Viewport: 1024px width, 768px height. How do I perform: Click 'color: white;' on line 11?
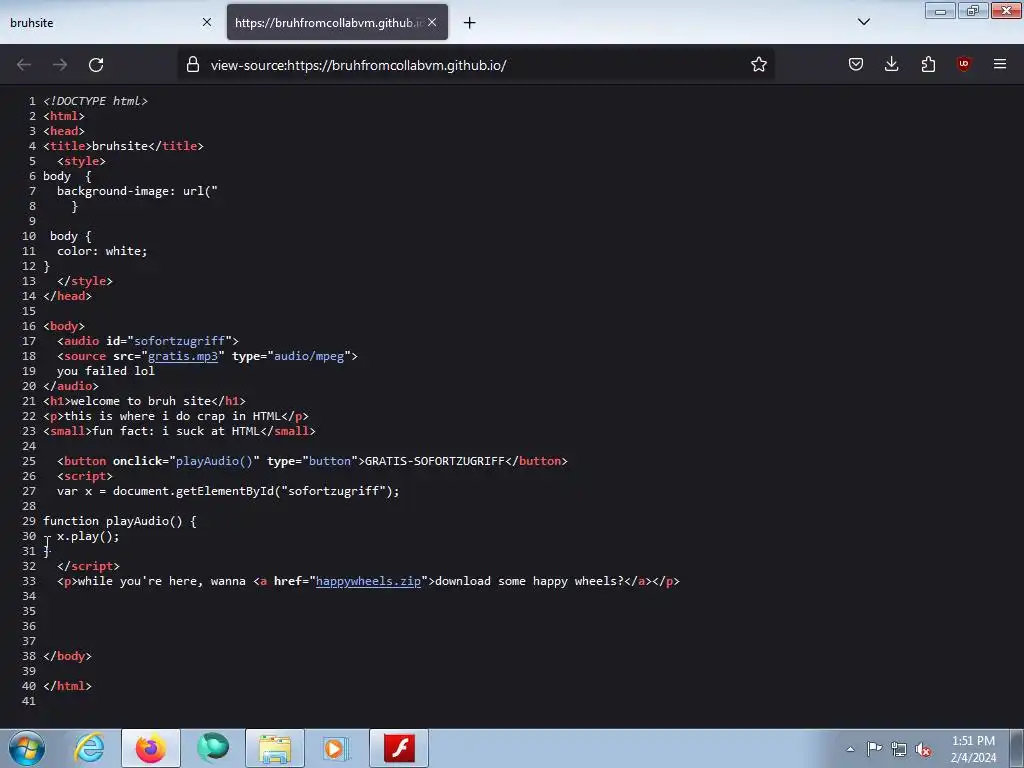[x=102, y=251]
